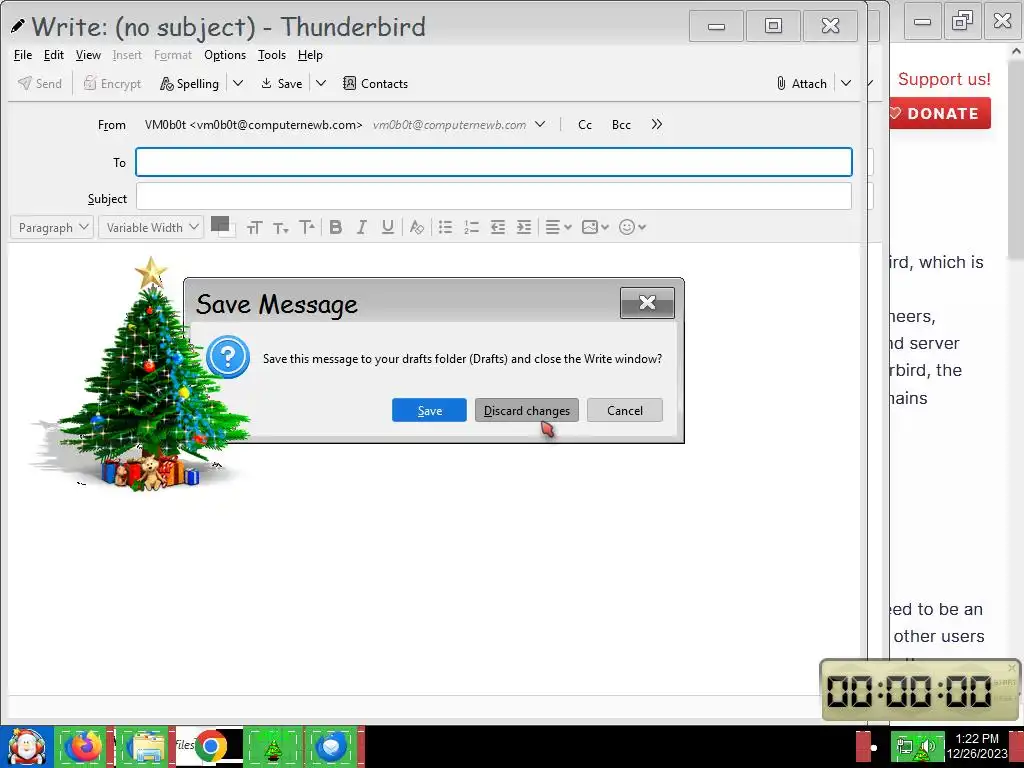Run the Spelling check

coord(189,84)
